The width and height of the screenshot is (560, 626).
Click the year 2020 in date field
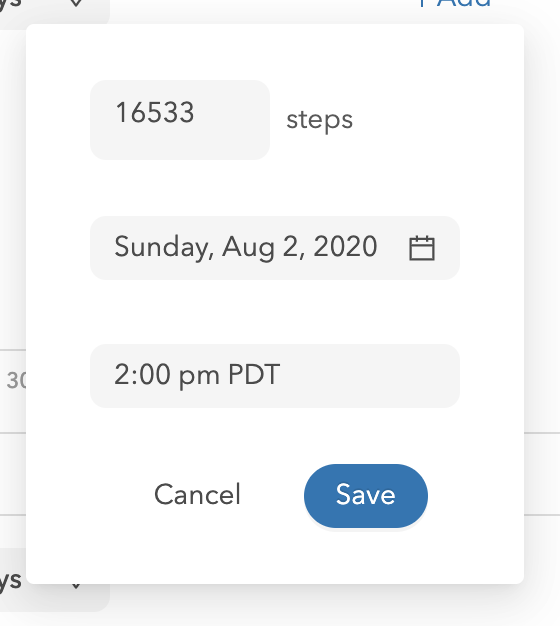point(345,246)
